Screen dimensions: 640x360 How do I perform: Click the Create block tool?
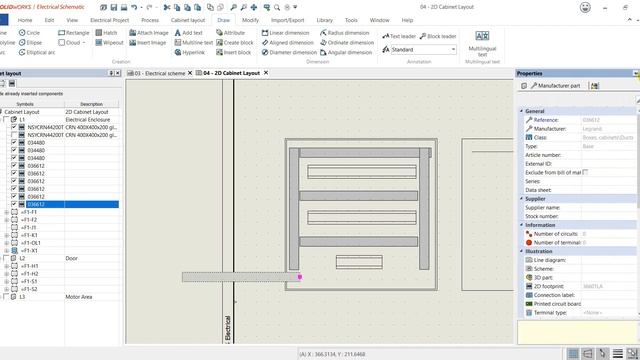[x=235, y=42]
